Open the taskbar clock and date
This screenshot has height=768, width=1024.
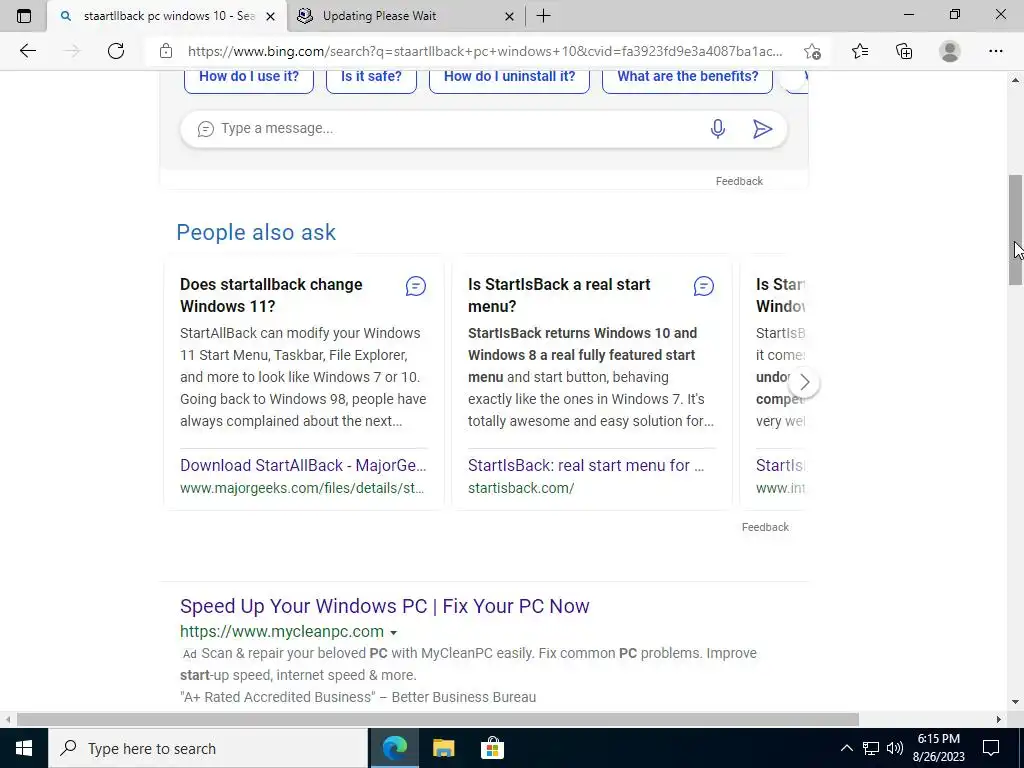[938, 748]
